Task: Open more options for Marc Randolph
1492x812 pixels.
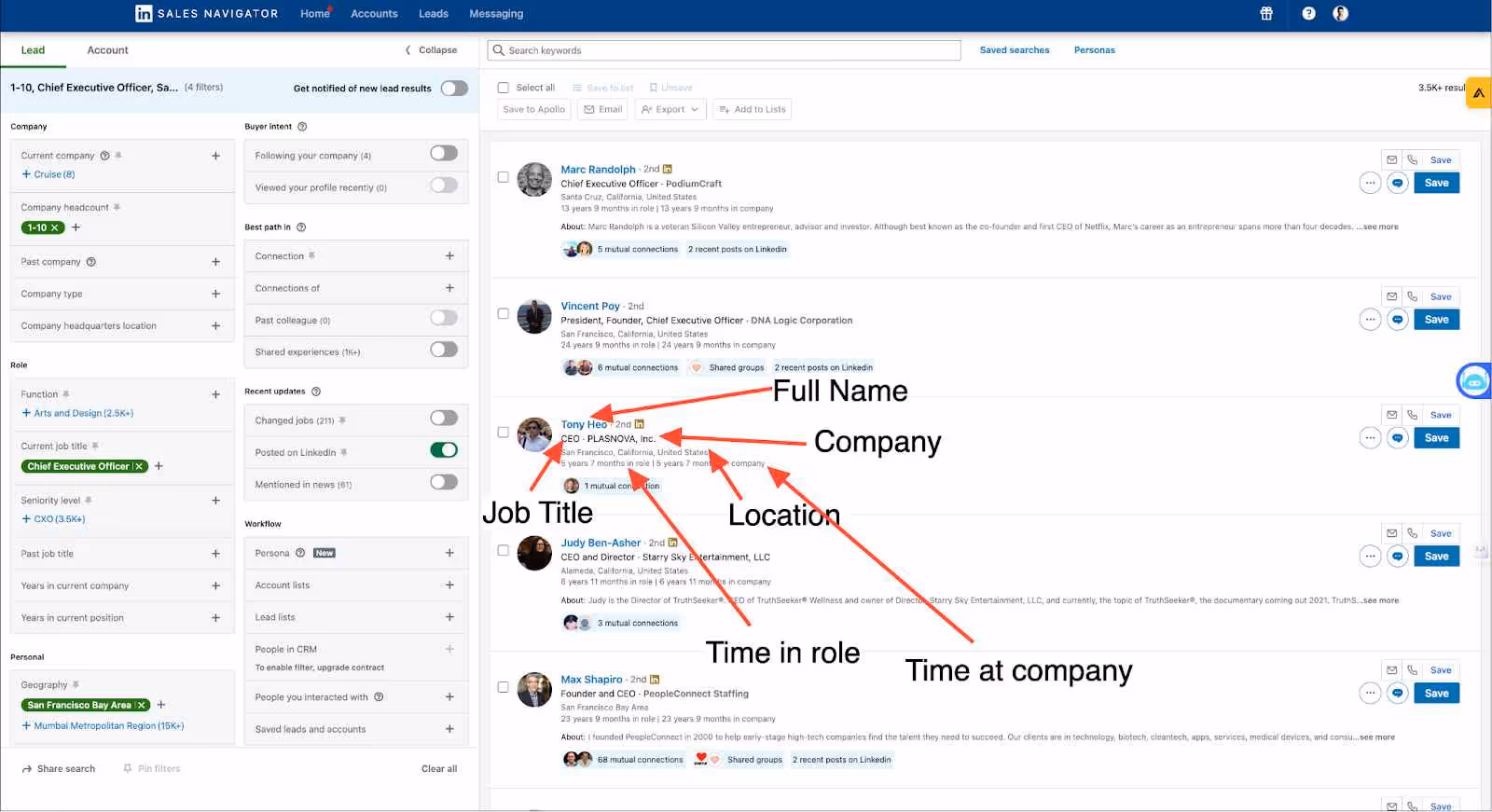Action: click(1370, 183)
